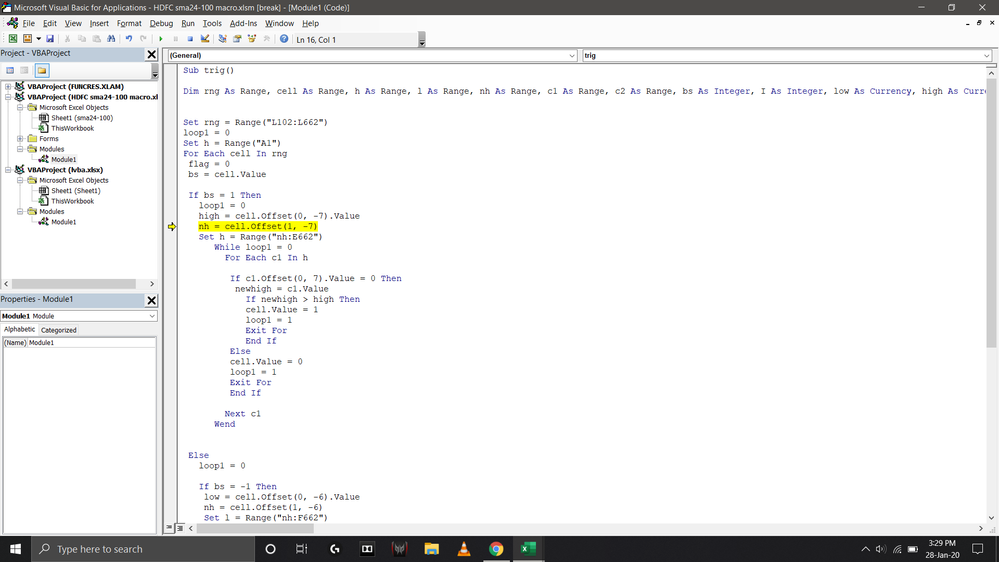Click the Redo arrow icon
The image size is (999, 562).
click(x=143, y=39)
